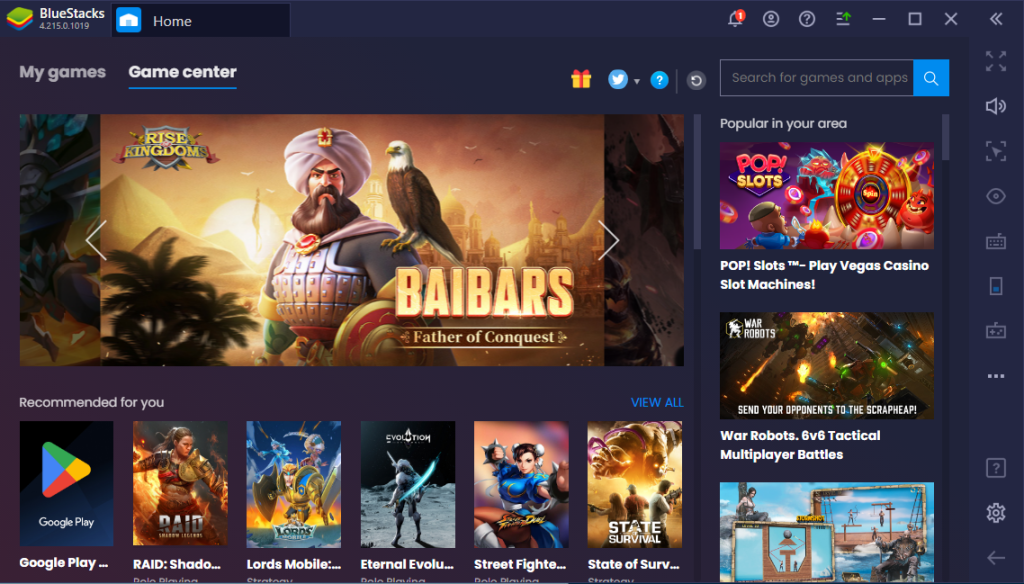Viewport: 1024px width, 584px height.
Task: Click the BlueStacks logo
Action: 20,19
